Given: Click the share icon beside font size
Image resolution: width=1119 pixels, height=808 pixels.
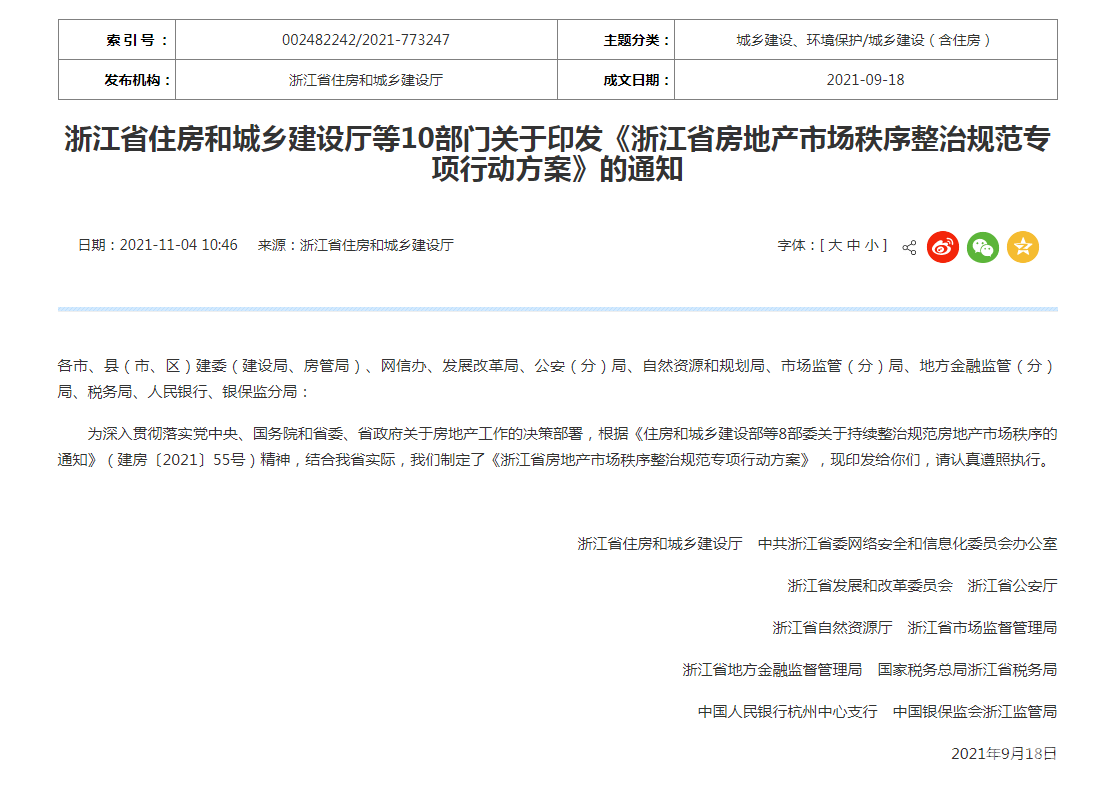Looking at the screenshot, I should tap(909, 247).
